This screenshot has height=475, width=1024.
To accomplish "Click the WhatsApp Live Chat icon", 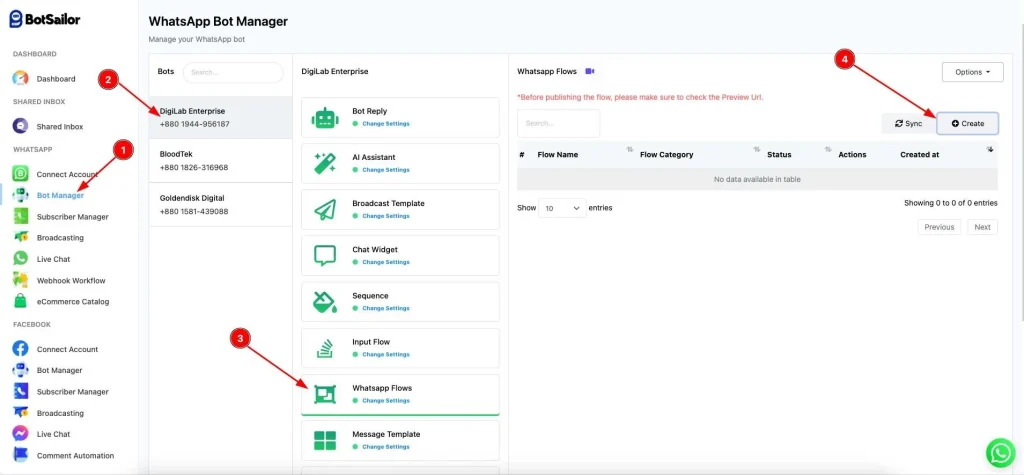I will pos(20,259).
